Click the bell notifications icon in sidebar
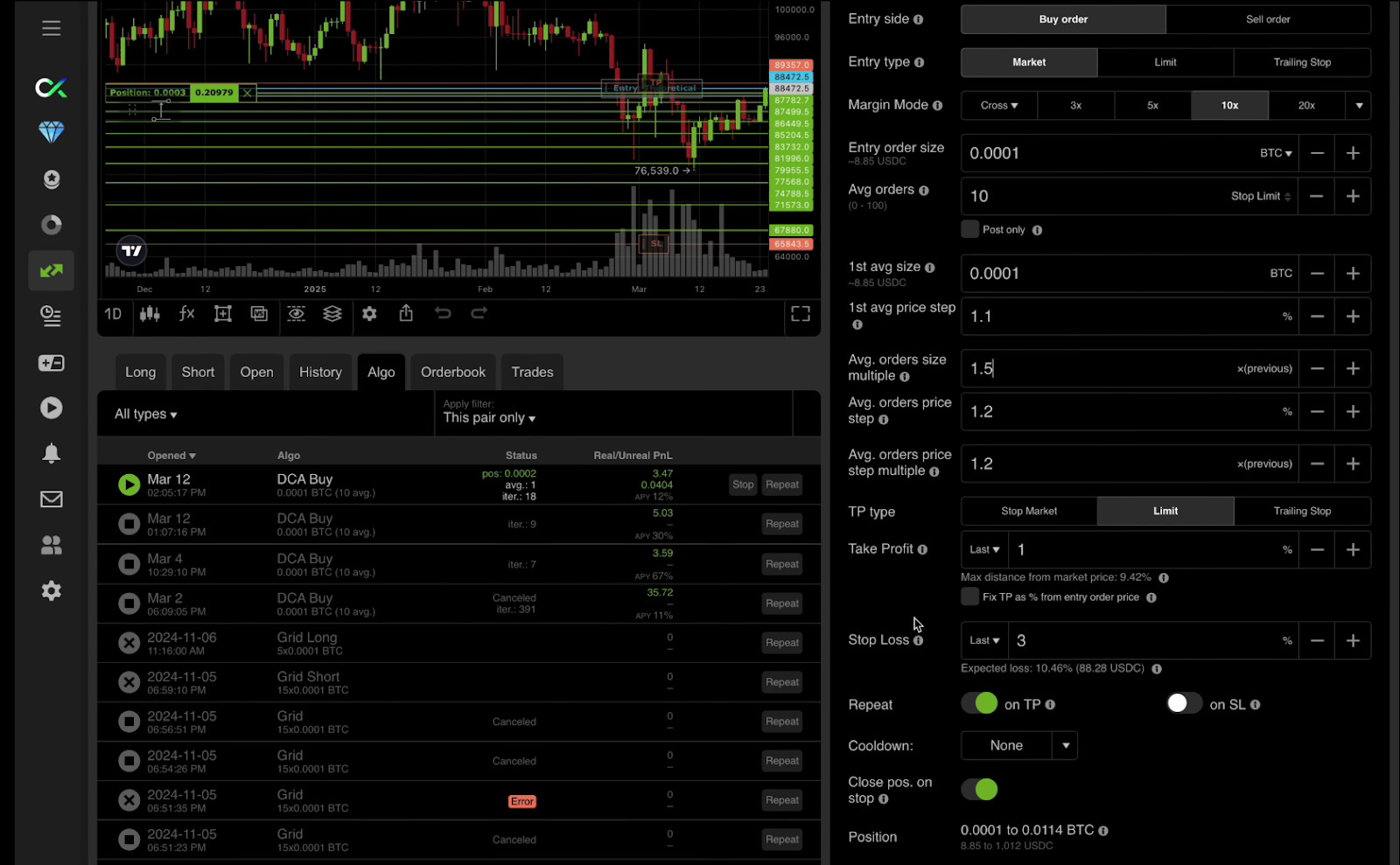The width and height of the screenshot is (1400, 865). pyautogui.click(x=51, y=453)
